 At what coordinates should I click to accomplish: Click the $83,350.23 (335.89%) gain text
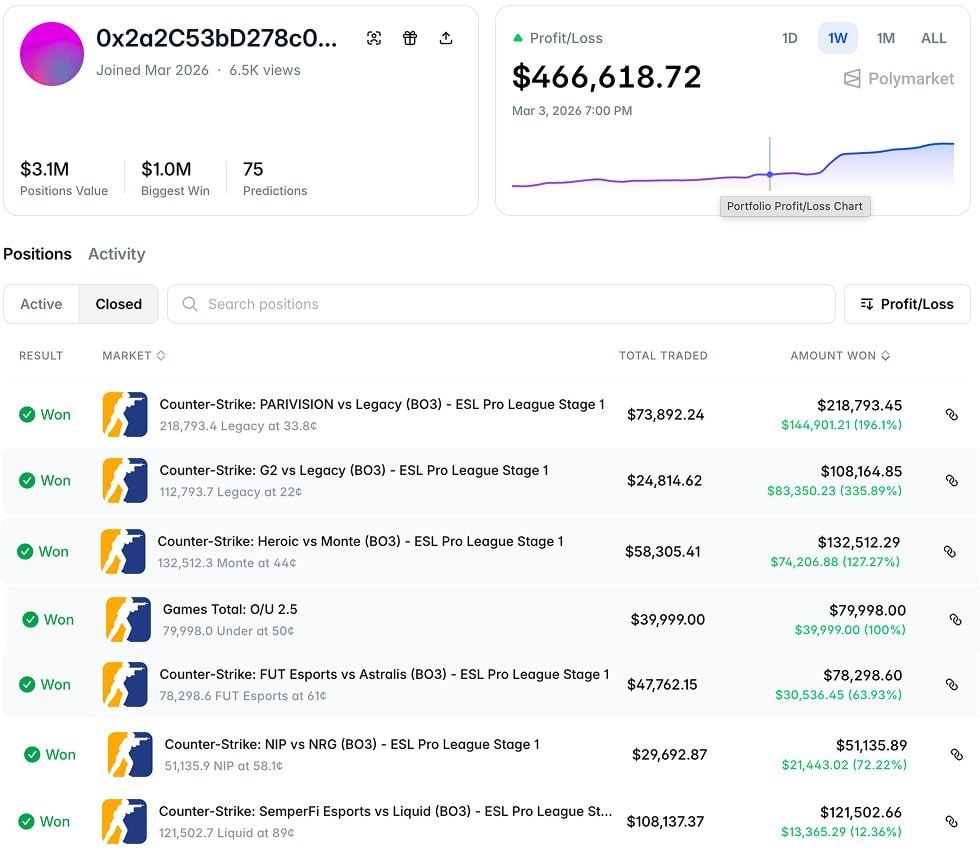coord(834,490)
